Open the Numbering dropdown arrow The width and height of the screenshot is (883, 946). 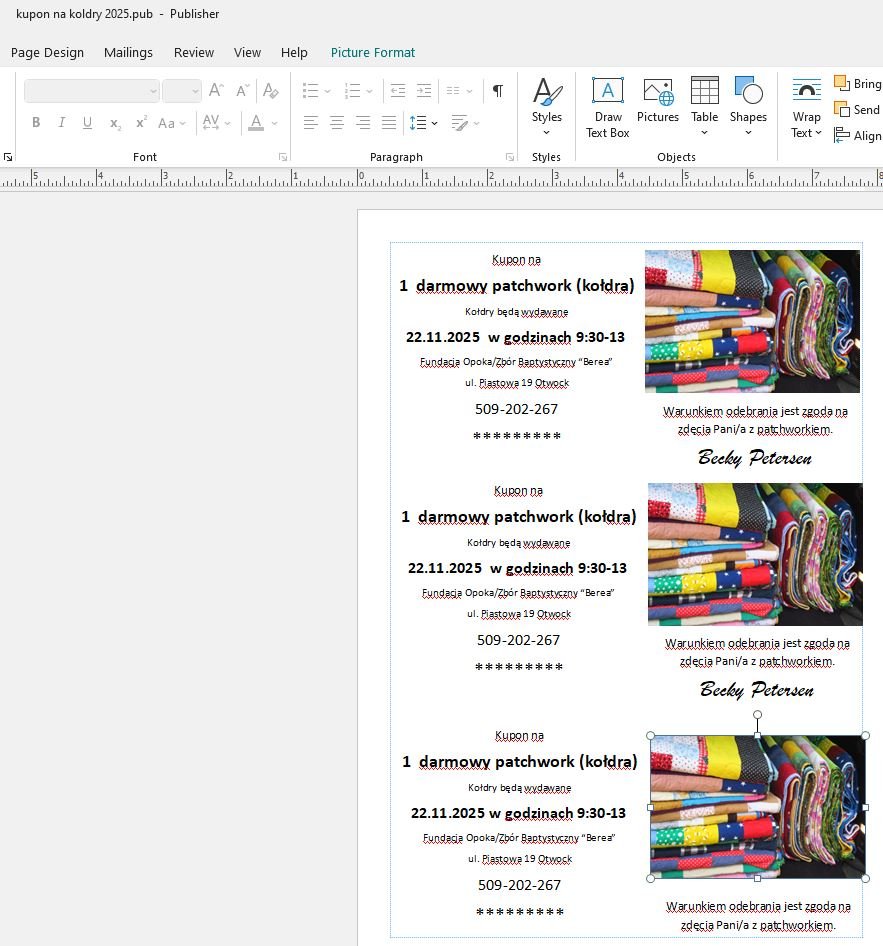369,92
